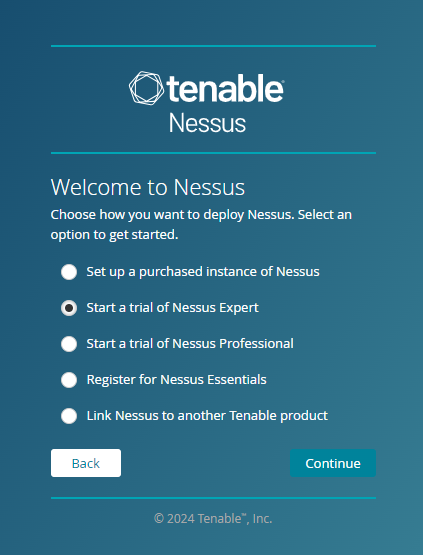Viewport: 423px width, 555px height.
Task: Click the 'Welcome to Nessus' heading
Action: pos(148,187)
